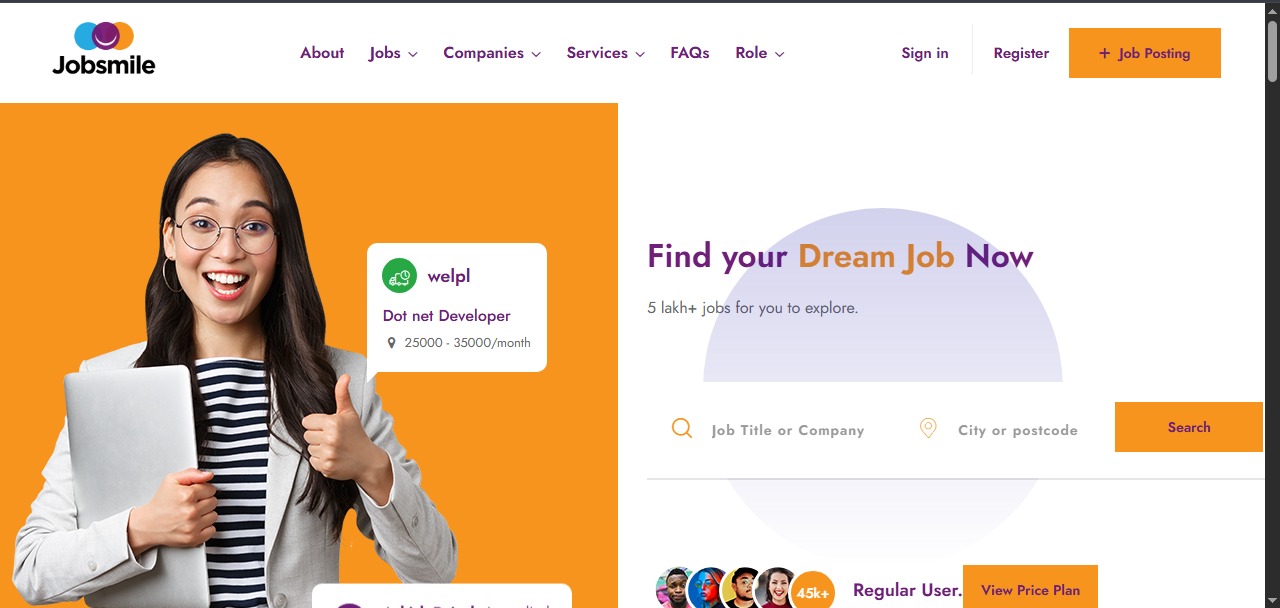
Task: Focus the Job Title or Company field
Action: pos(788,430)
